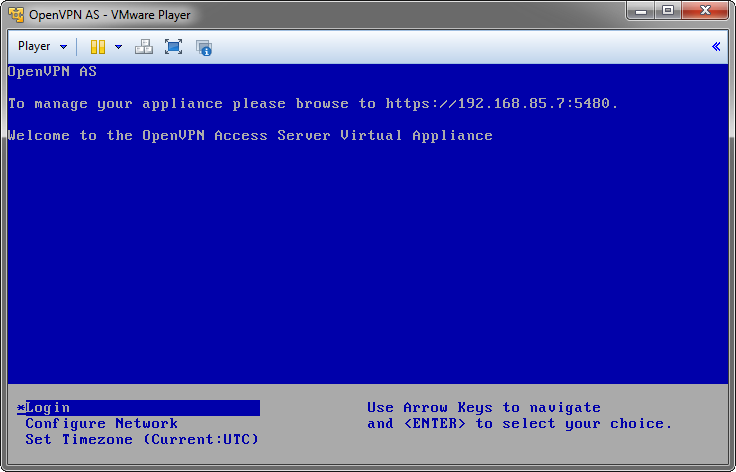Enter full screen mode icon
736x472 pixels.
pyautogui.click(x=173, y=47)
